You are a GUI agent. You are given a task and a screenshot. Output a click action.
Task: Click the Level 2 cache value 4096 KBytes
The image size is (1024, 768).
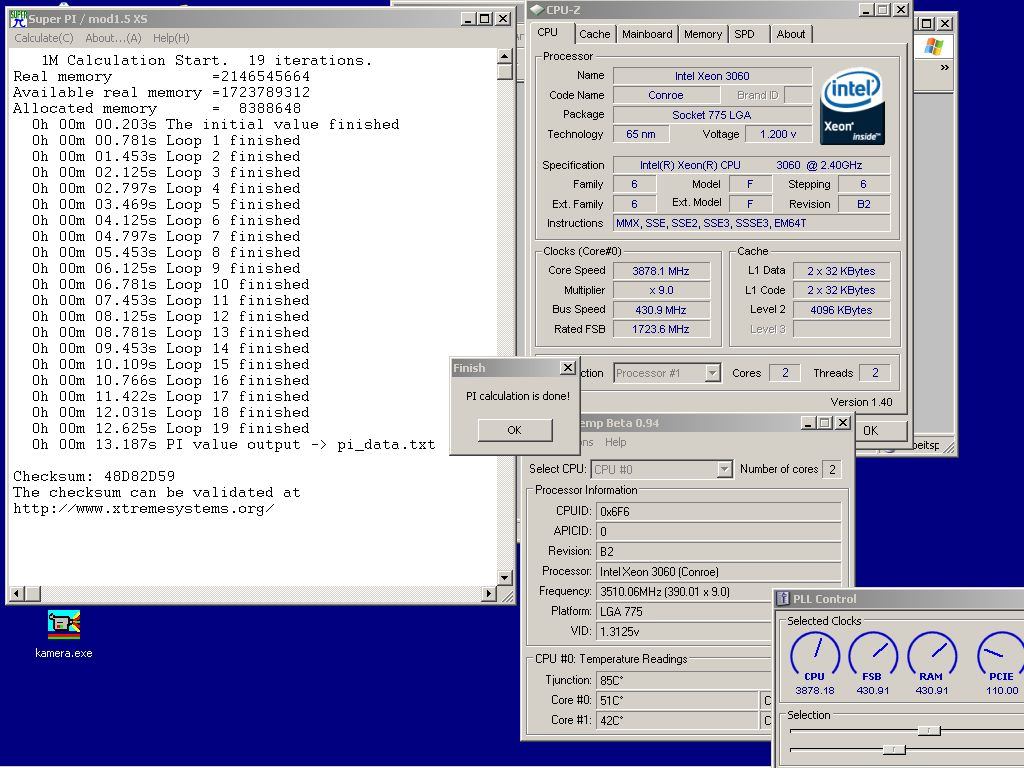841,310
